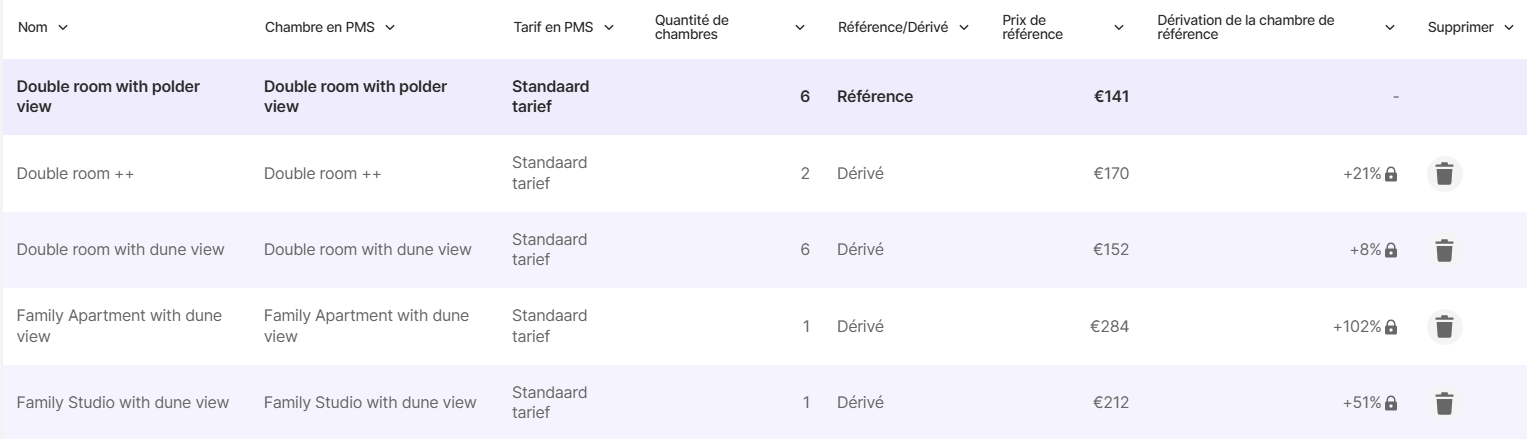
Task: Remove the Family Studio with dune view row
Action: pos(1443,403)
